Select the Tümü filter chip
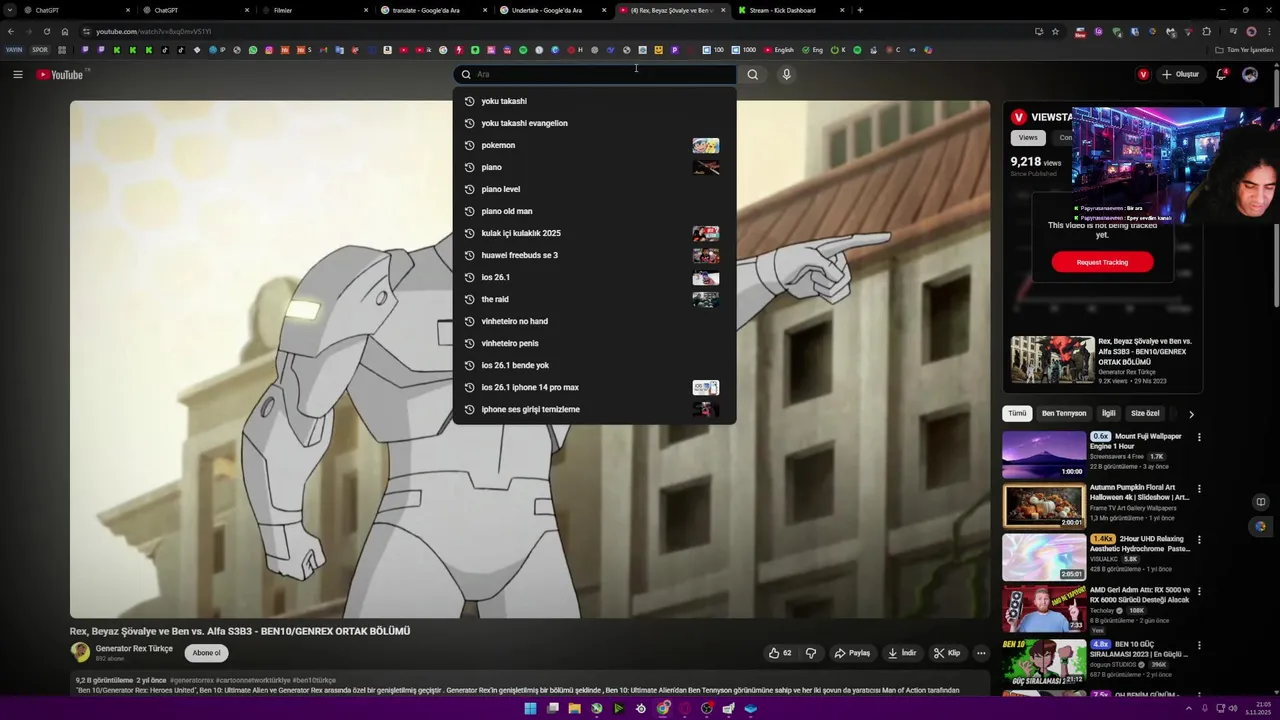This screenshot has height=720, width=1280. [1017, 413]
